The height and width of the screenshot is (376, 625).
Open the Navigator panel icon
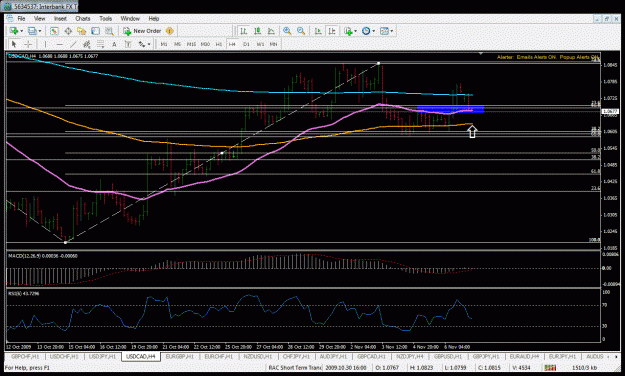coord(81,31)
